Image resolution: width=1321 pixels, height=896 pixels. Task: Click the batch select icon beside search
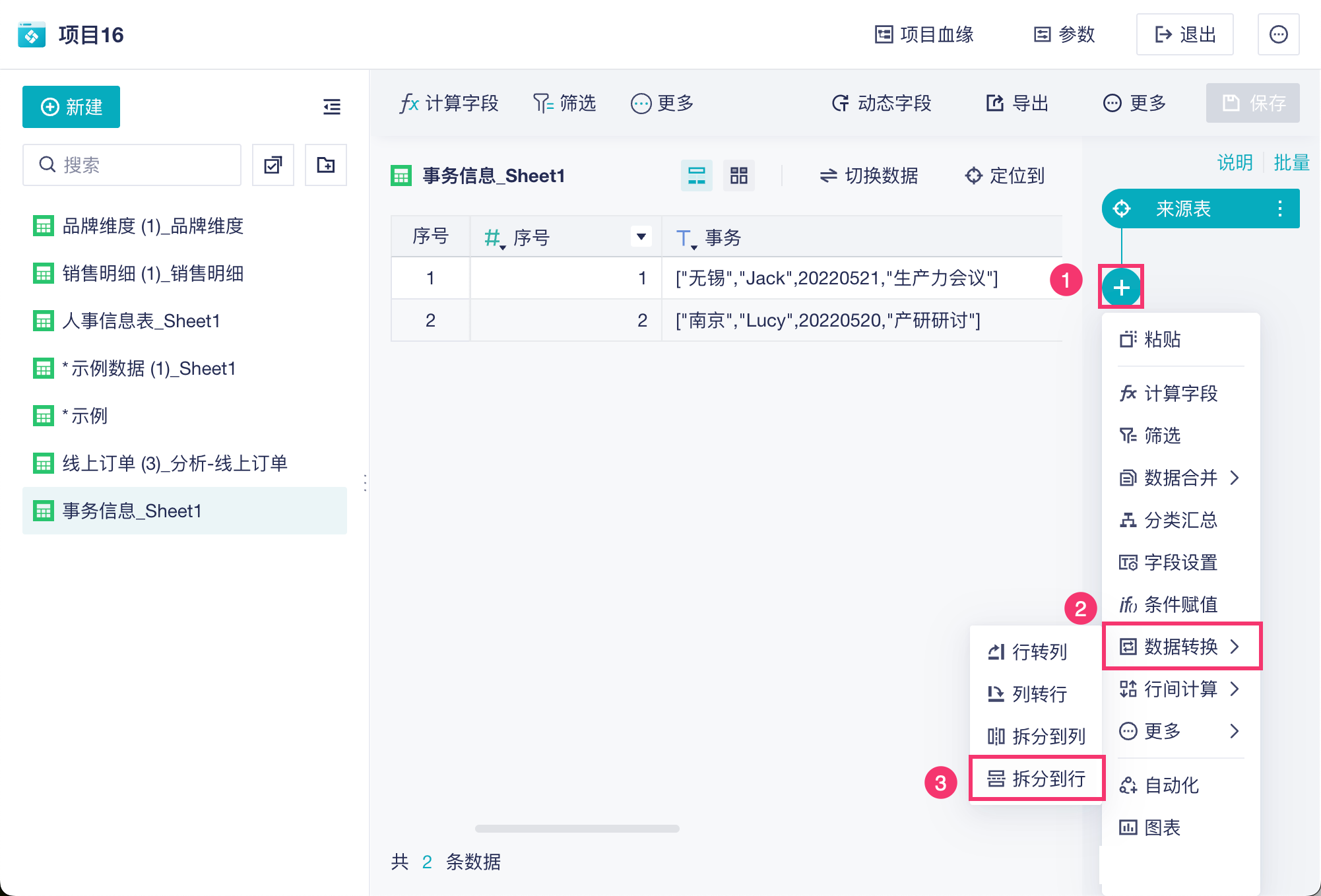click(x=273, y=165)
